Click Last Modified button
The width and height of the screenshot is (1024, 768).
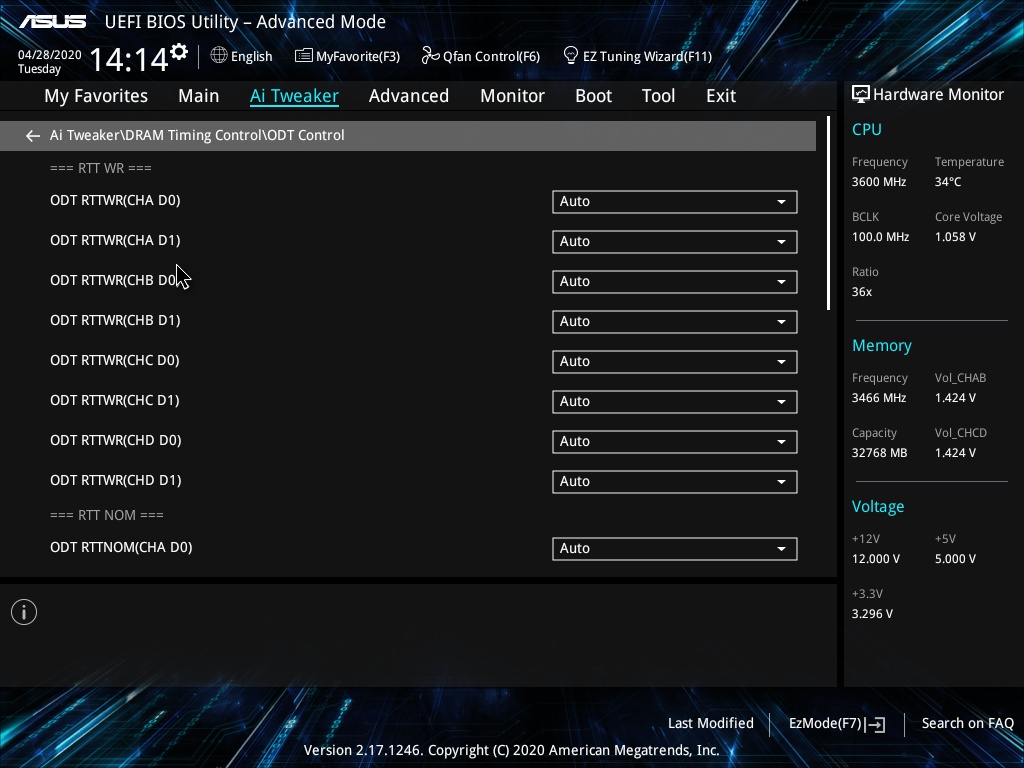711,724
